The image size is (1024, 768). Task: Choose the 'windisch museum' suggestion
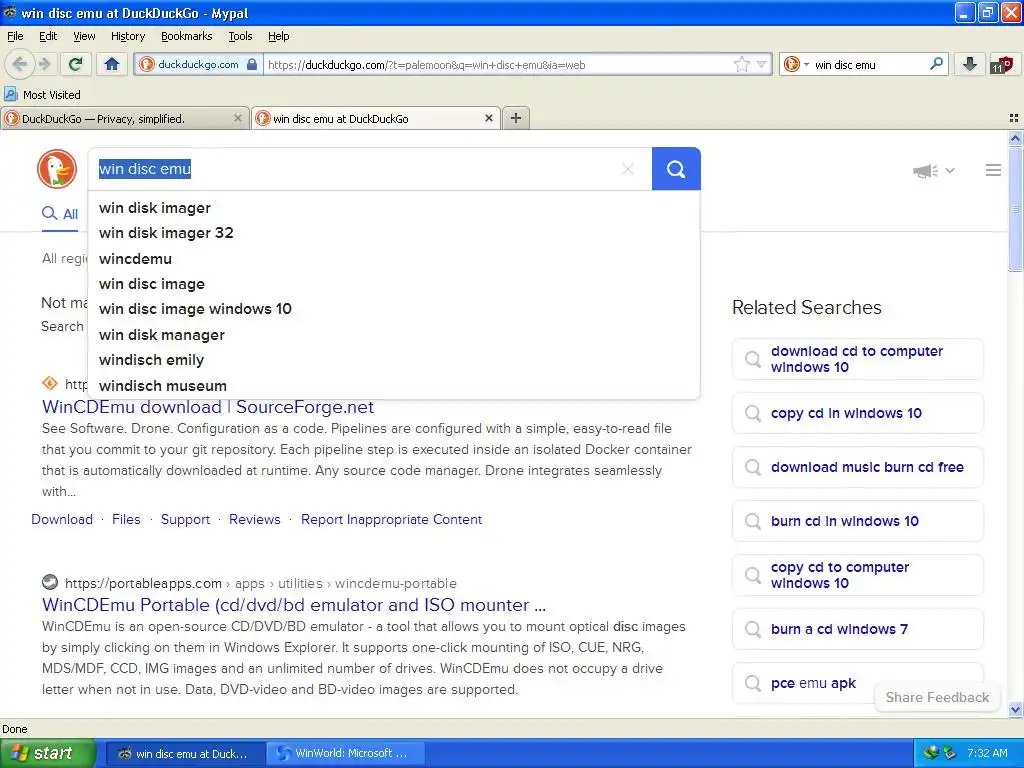[394, 385]
